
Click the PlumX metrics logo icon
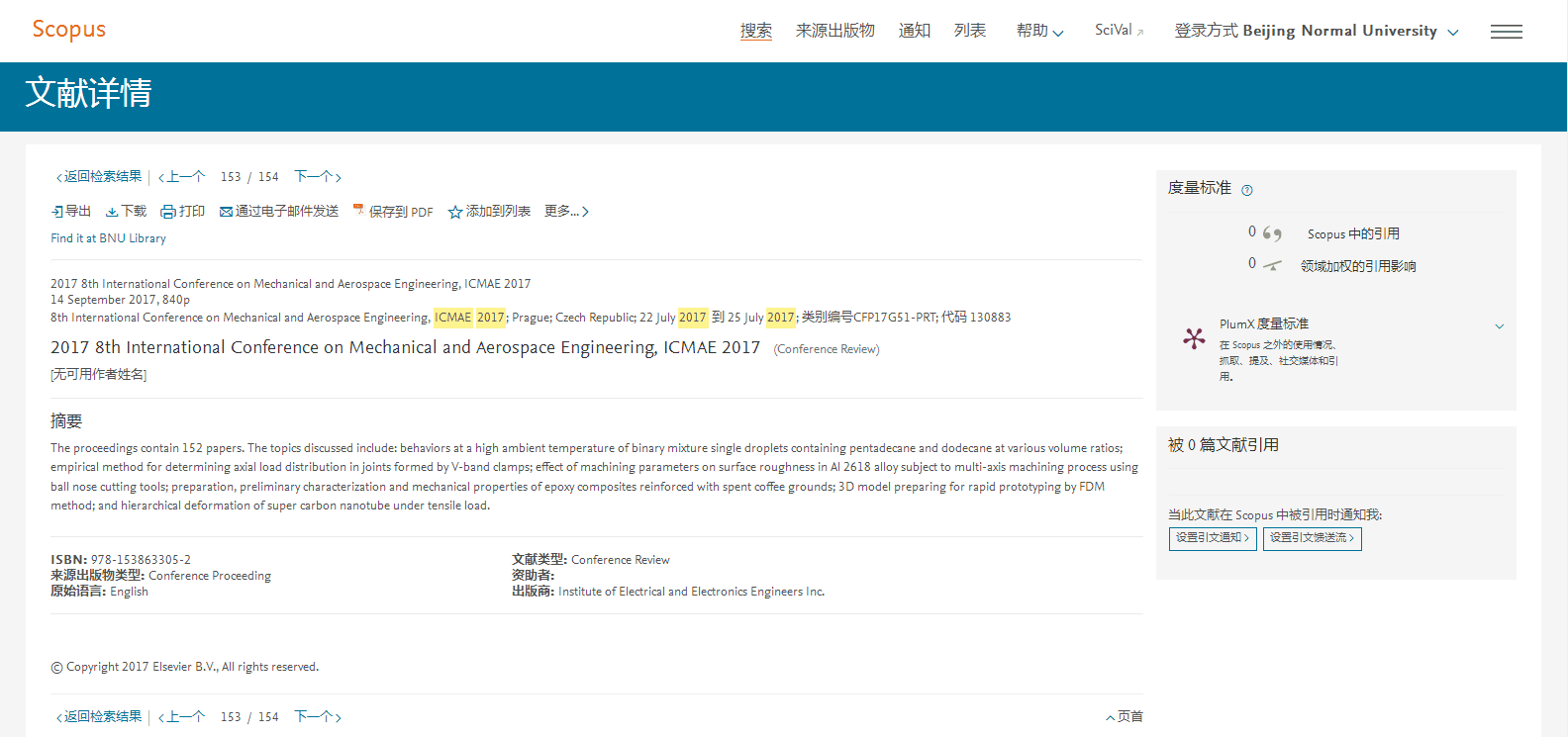click(x=1194, y=338)
